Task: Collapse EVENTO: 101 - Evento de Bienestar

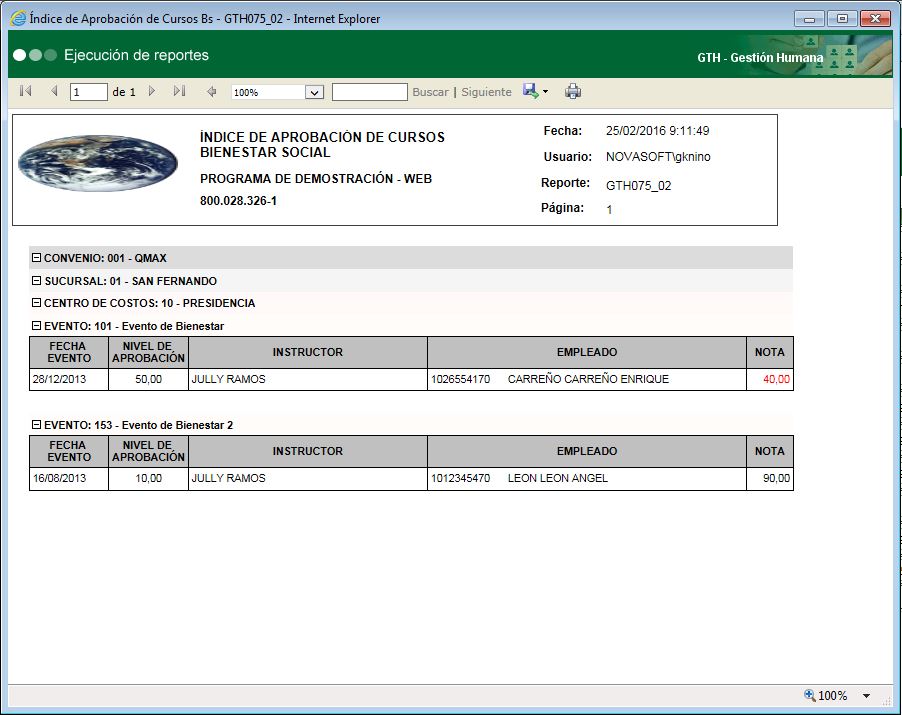Action: point(36,326)
